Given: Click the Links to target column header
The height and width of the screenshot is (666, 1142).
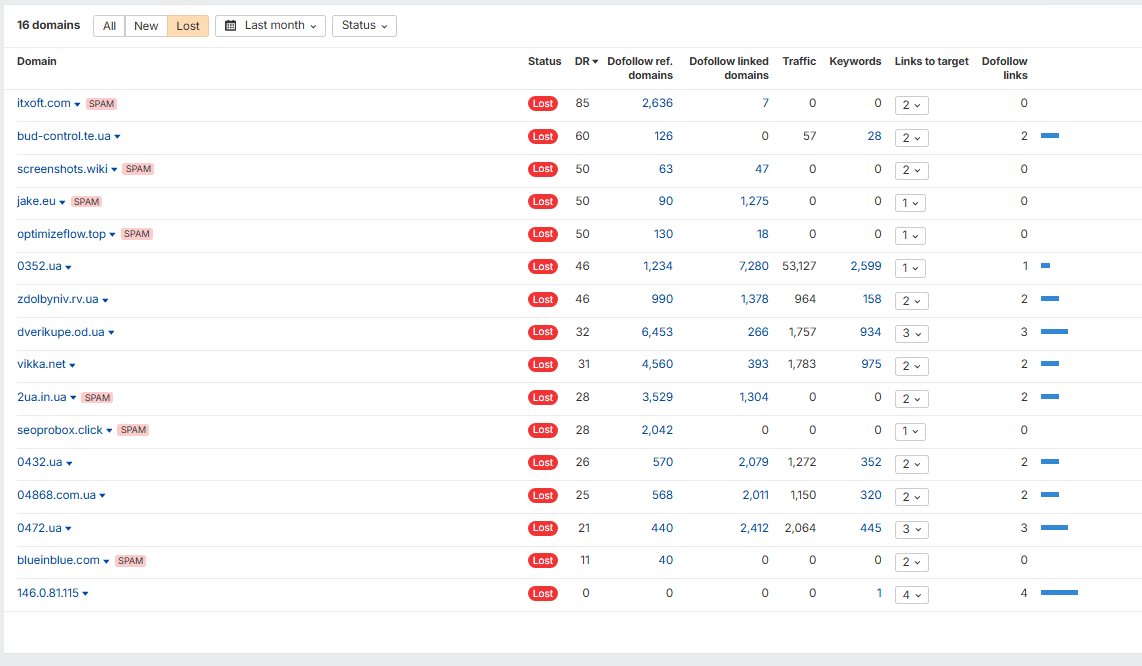Looking at the screenshot, I should click(932, 61).
